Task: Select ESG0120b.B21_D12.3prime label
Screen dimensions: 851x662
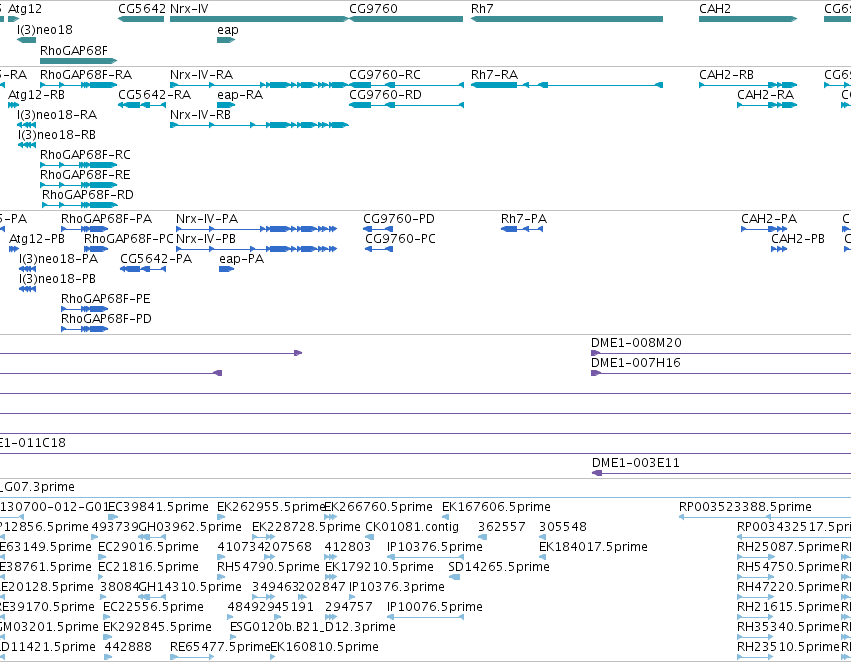Action: [313, 627]
